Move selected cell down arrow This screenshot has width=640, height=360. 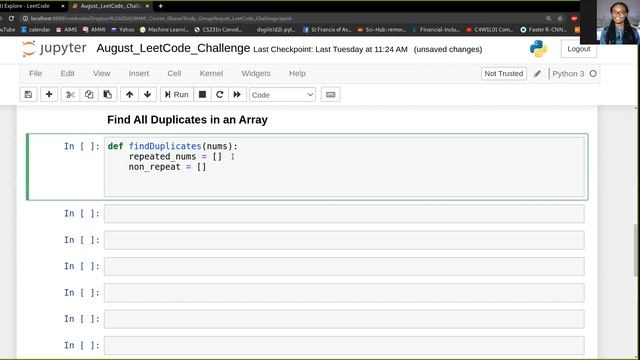(x=147, y=95)
